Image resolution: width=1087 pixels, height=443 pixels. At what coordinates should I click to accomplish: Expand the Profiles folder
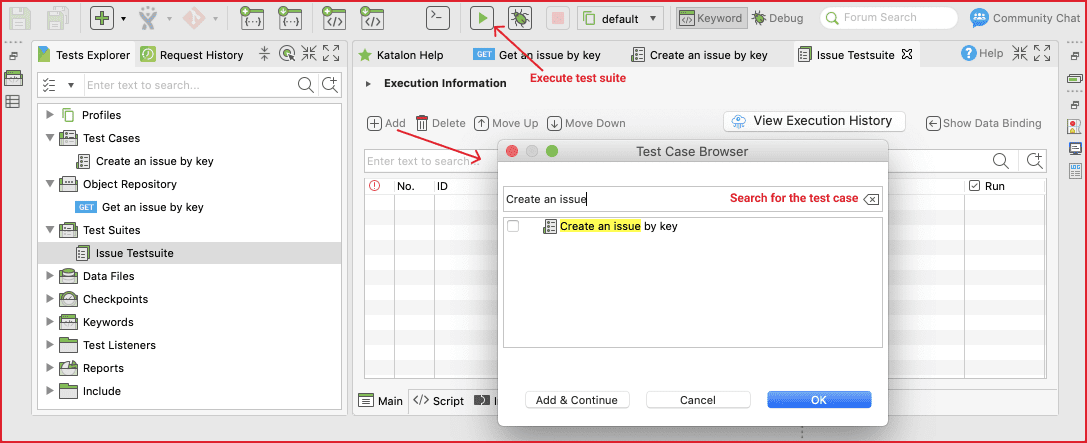[x=49, y=115]
